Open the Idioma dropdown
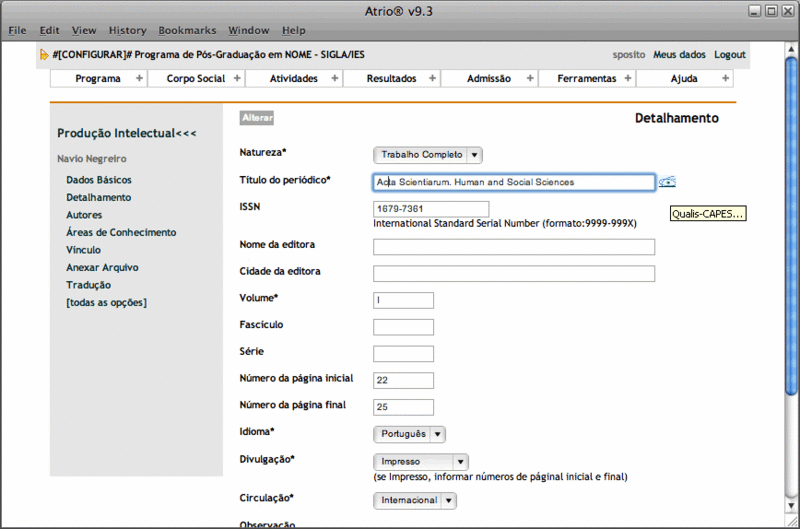The image size is (800, 529). click(409, 434)
